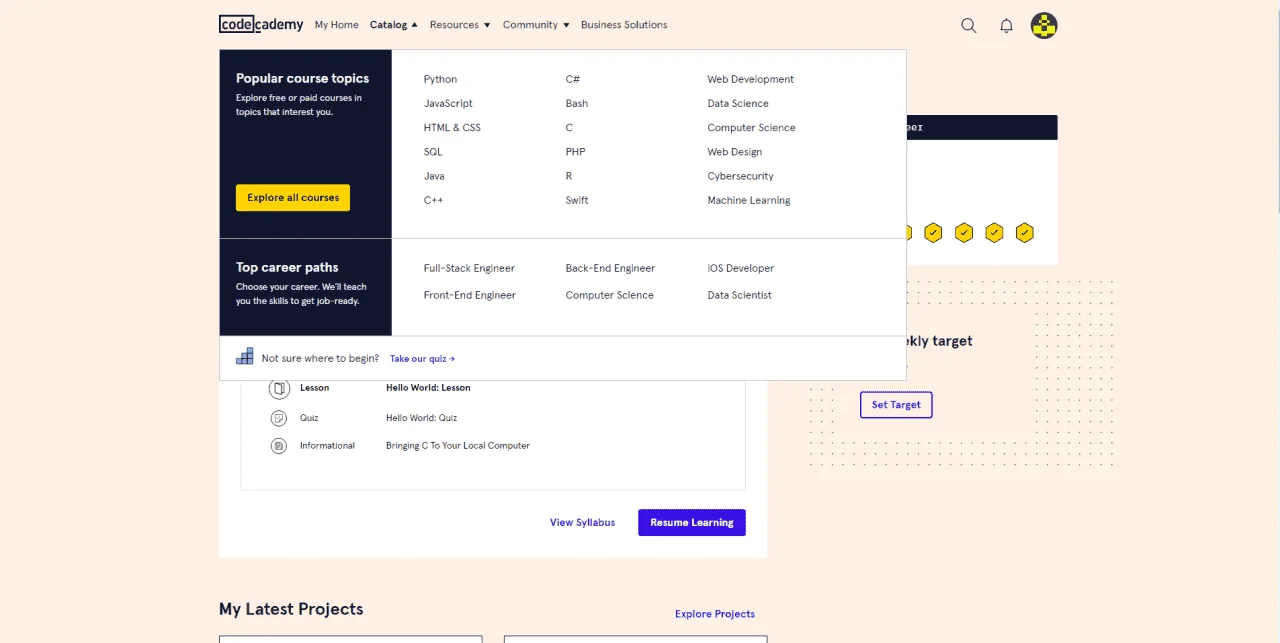Click the Explore Projects link

point(715,614)
